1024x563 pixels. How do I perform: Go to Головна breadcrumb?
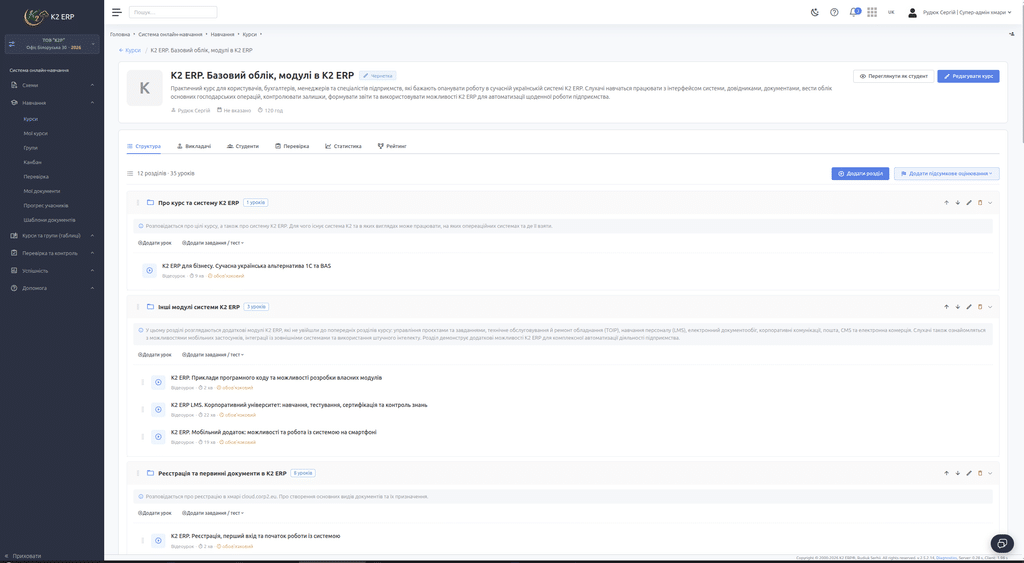120,34
